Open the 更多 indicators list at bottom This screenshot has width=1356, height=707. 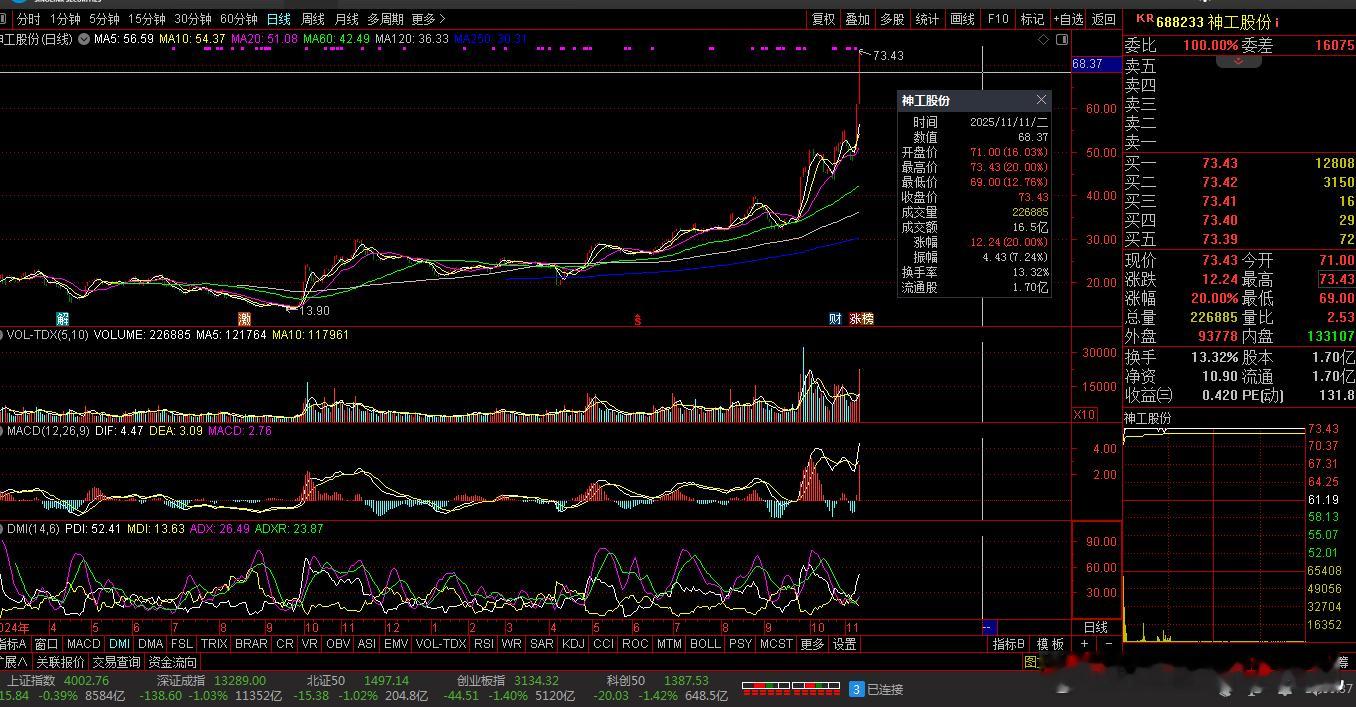click(812, 644)
